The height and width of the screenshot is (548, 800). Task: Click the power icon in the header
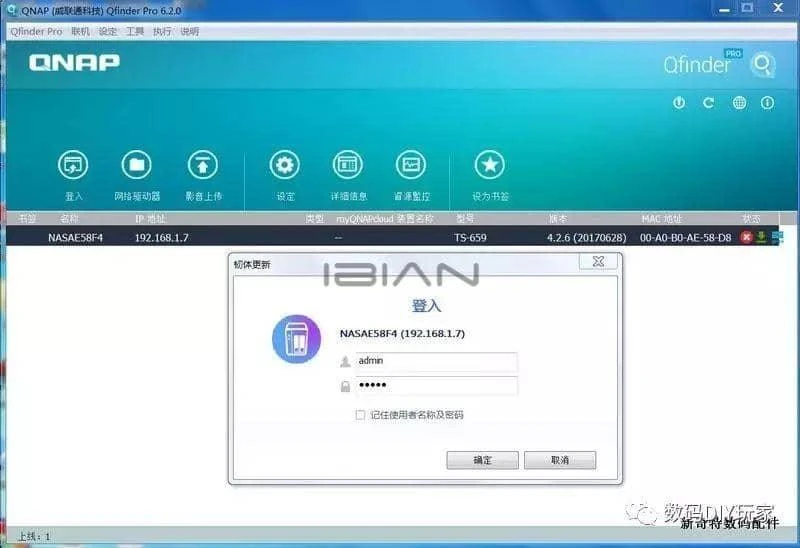pyautogui.click(x=679, y=103)
